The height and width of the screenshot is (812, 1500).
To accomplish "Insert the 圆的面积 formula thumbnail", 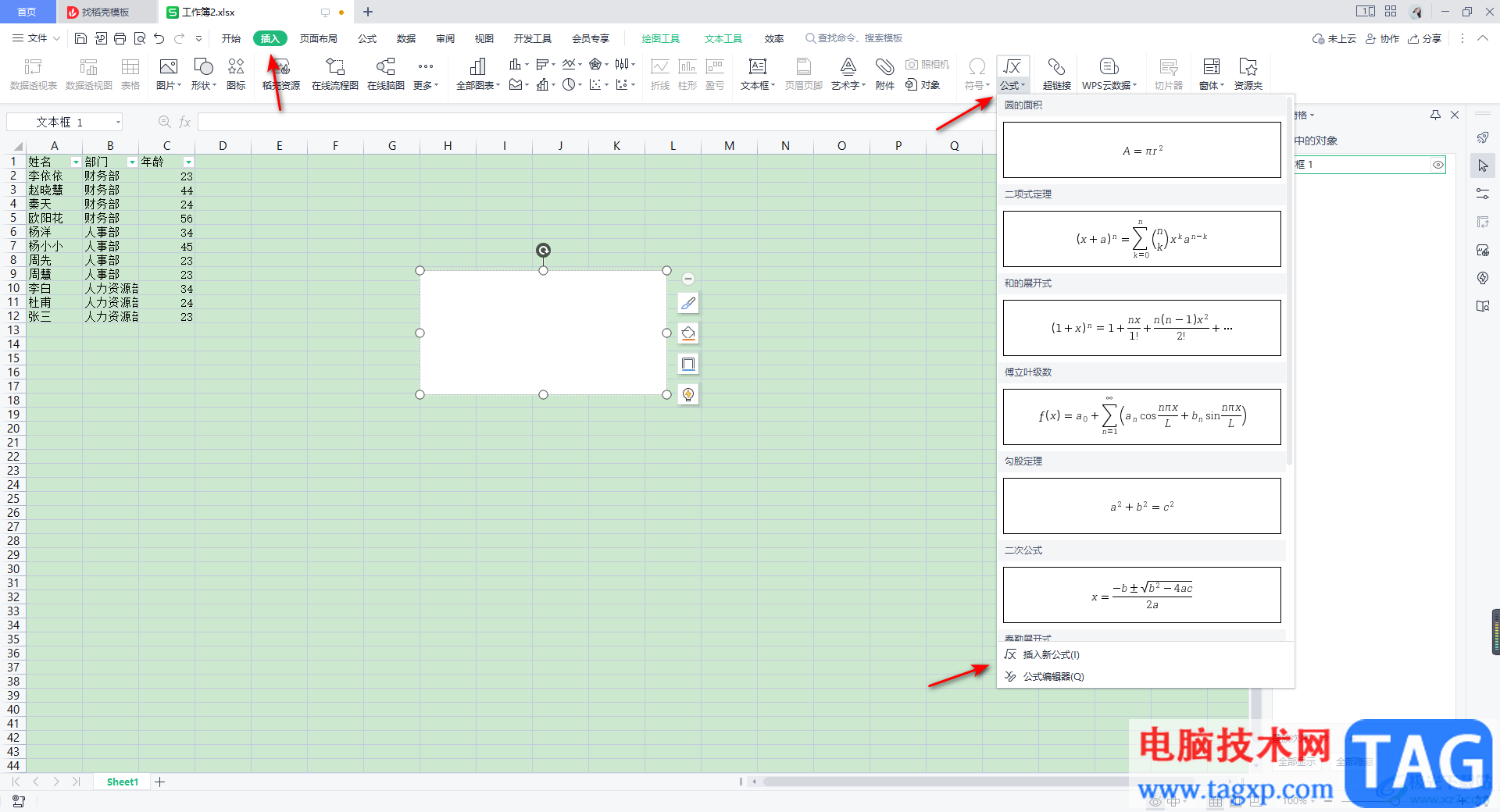I will pos(1141,150).
